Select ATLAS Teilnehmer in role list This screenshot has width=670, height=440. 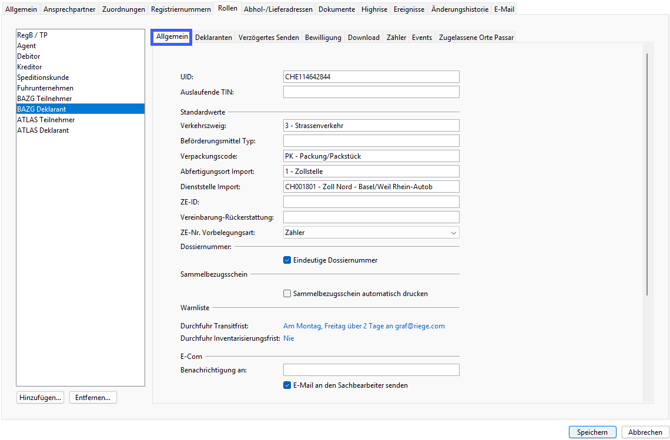coord(46,120)
